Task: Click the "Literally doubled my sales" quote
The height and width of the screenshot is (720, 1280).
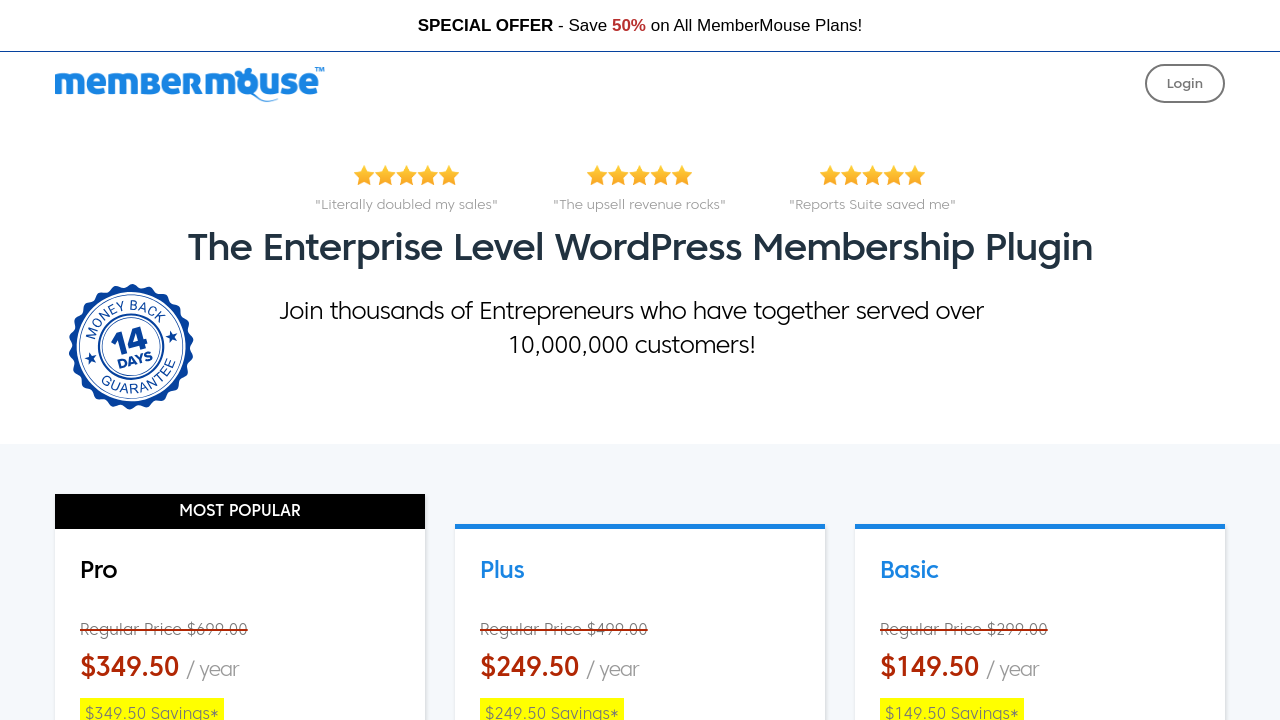Action: 406,205
